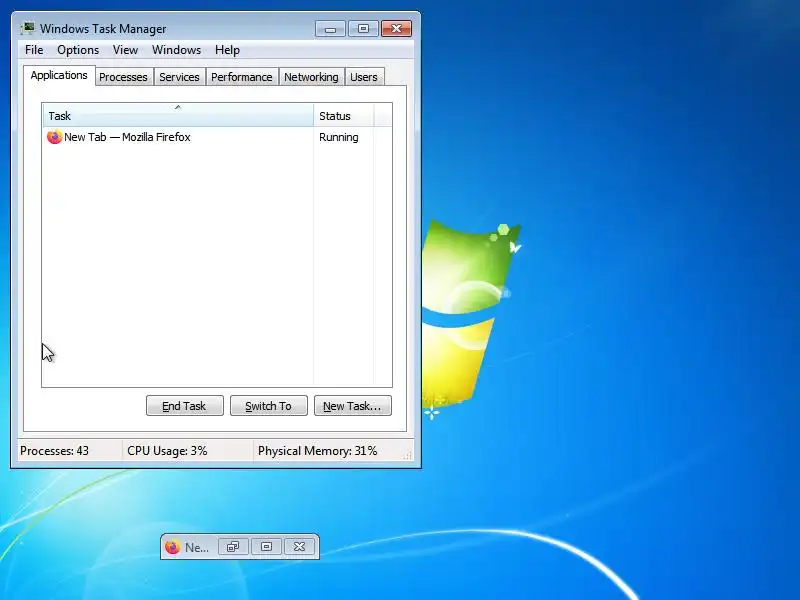800x600 pixels.
Task: Click the minimized Firefox window title 'Ne...'
Action: click(x=196, y=547)
